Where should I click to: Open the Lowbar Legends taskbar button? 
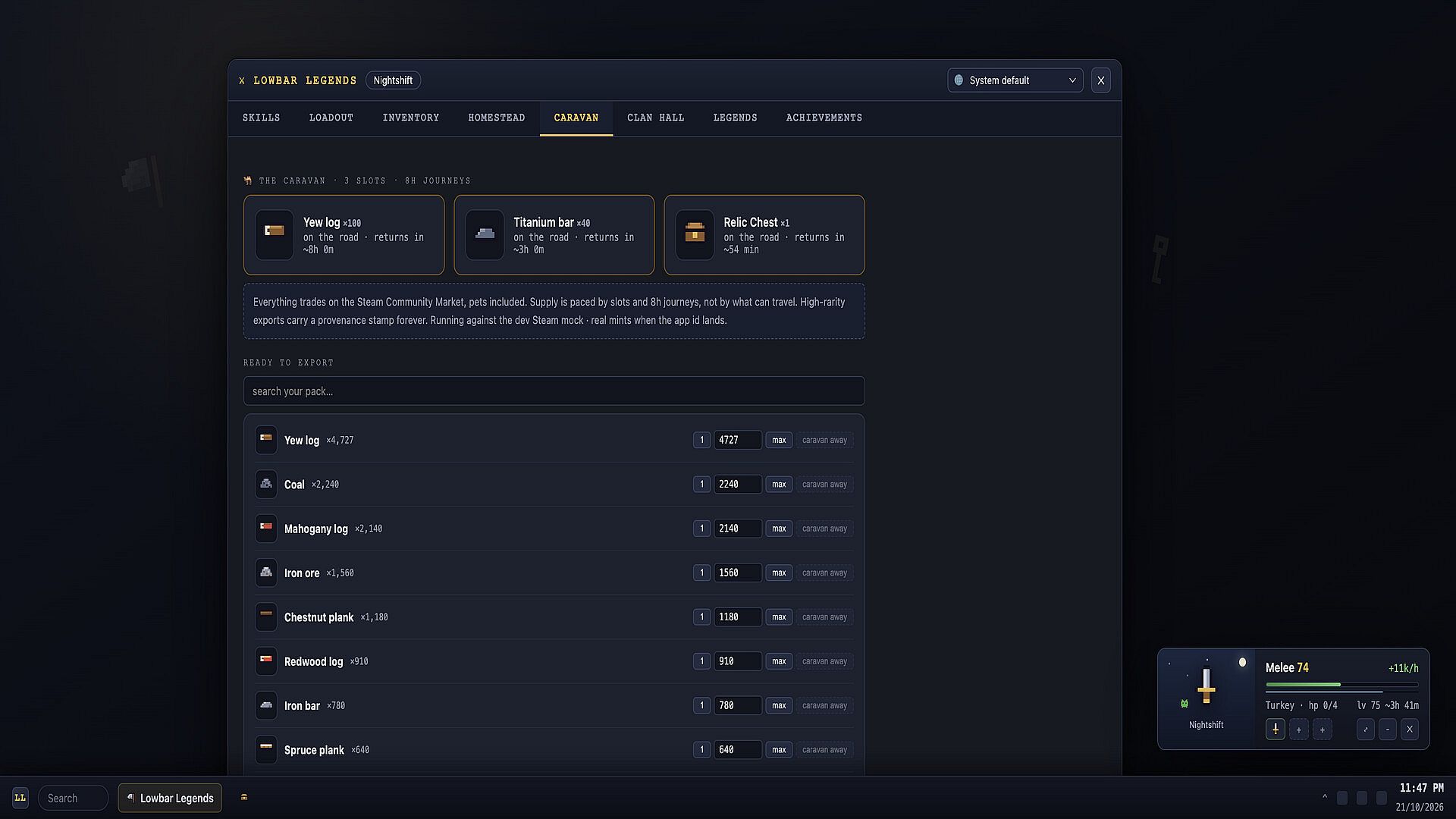(170, 798)
